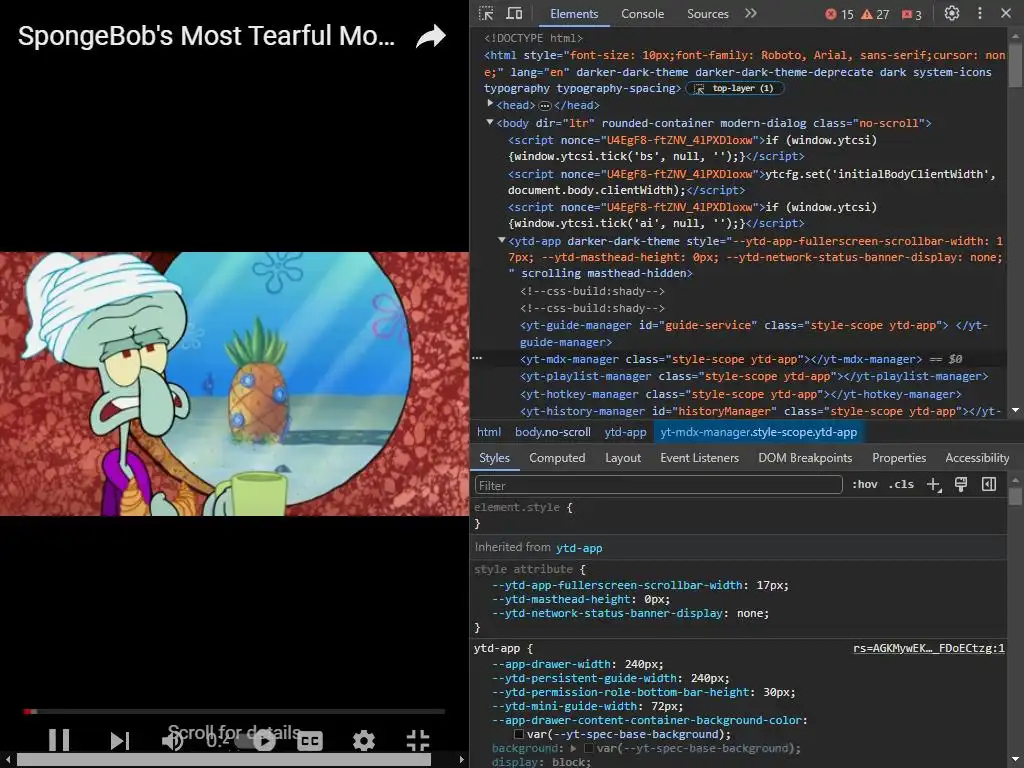Open the rs=AGKMywEK…_FDoECtzg:1 stylesheet link
The image size is (1024, 768).
pos(929,648)
